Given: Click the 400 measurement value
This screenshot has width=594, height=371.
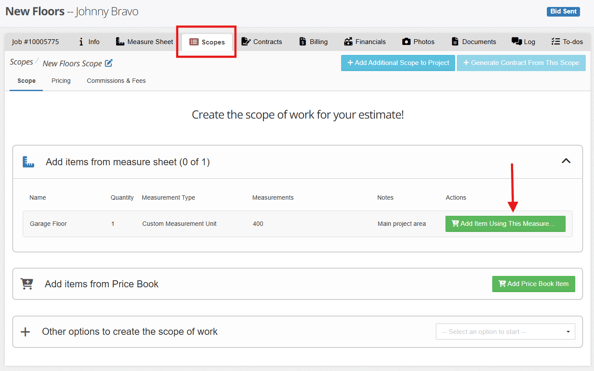Looking at the screenshot, I should click(x=258, y=224).
